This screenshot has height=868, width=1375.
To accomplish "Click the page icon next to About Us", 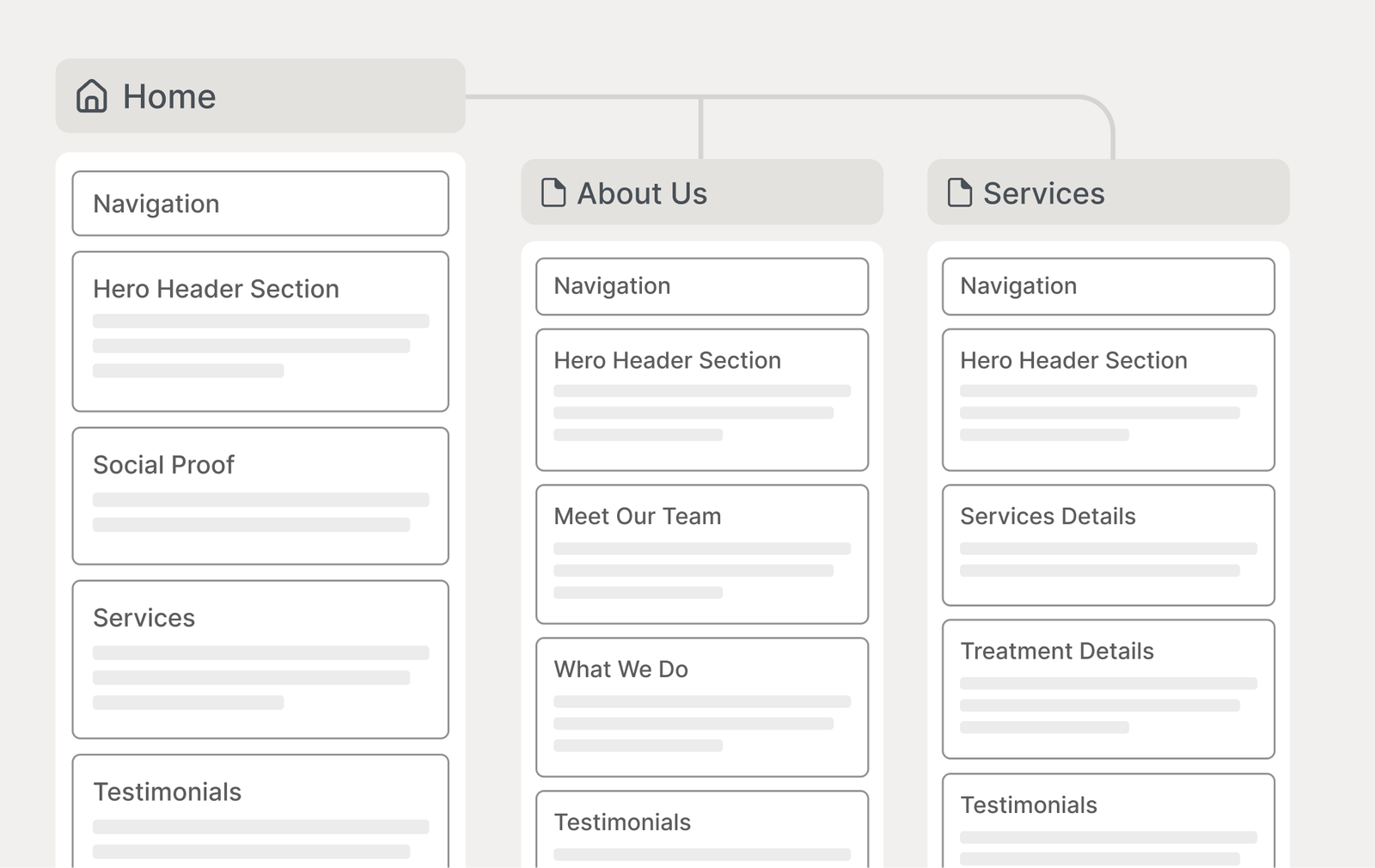I will tap(553, 193).
